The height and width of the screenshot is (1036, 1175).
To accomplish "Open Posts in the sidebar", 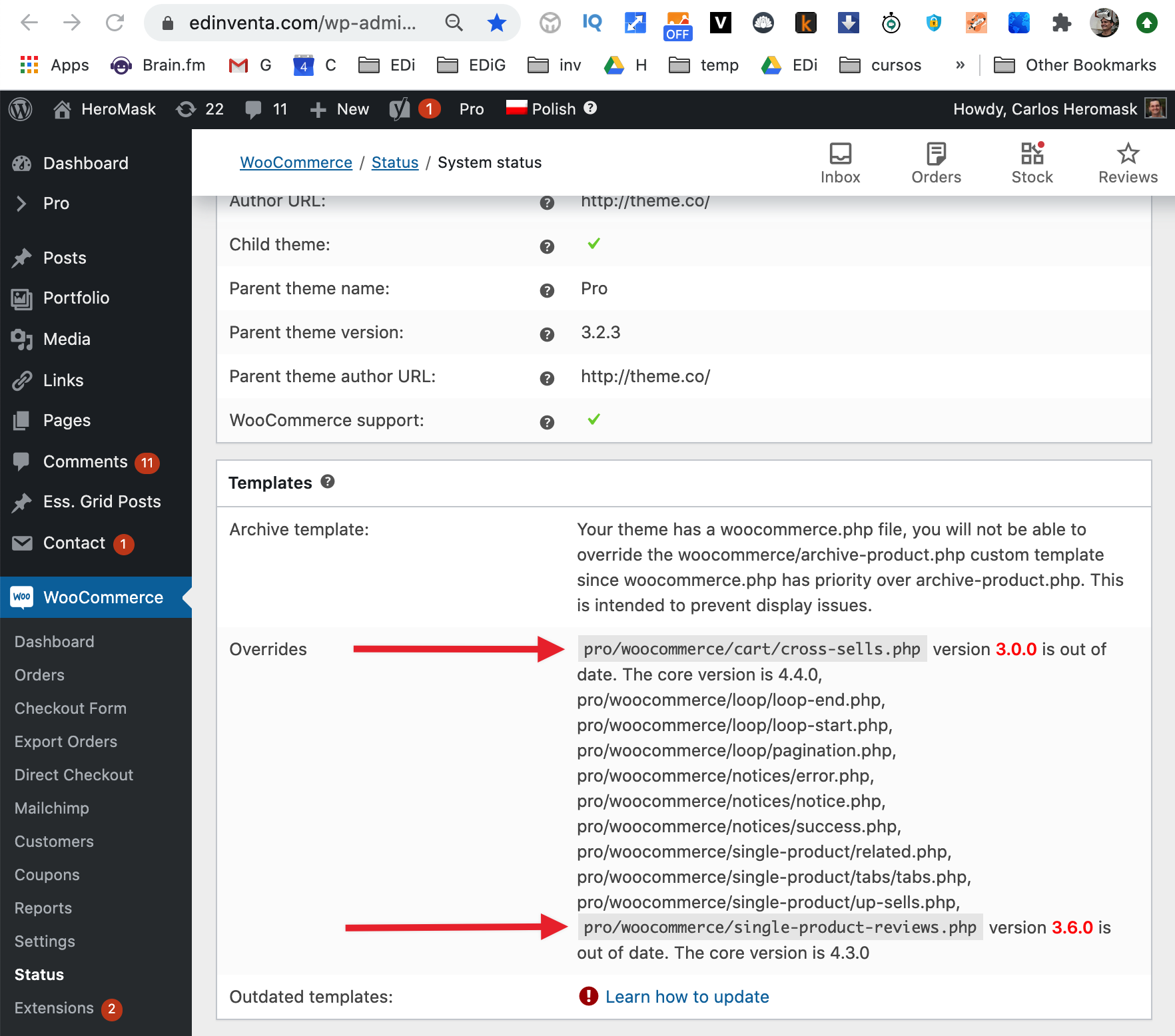I will (x=96, y=258).
